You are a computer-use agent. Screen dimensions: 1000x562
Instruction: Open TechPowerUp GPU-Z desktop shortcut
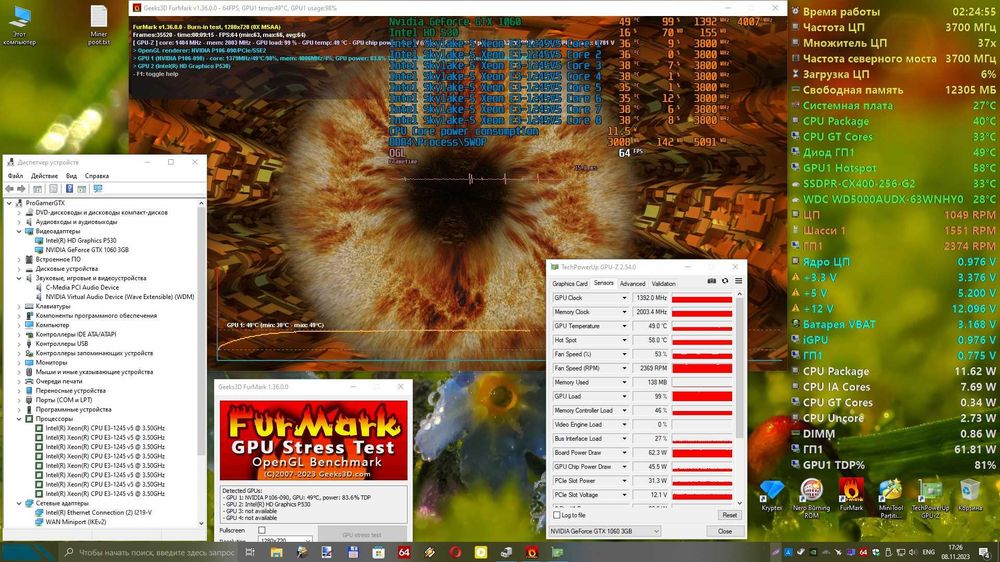pos(930,498)
